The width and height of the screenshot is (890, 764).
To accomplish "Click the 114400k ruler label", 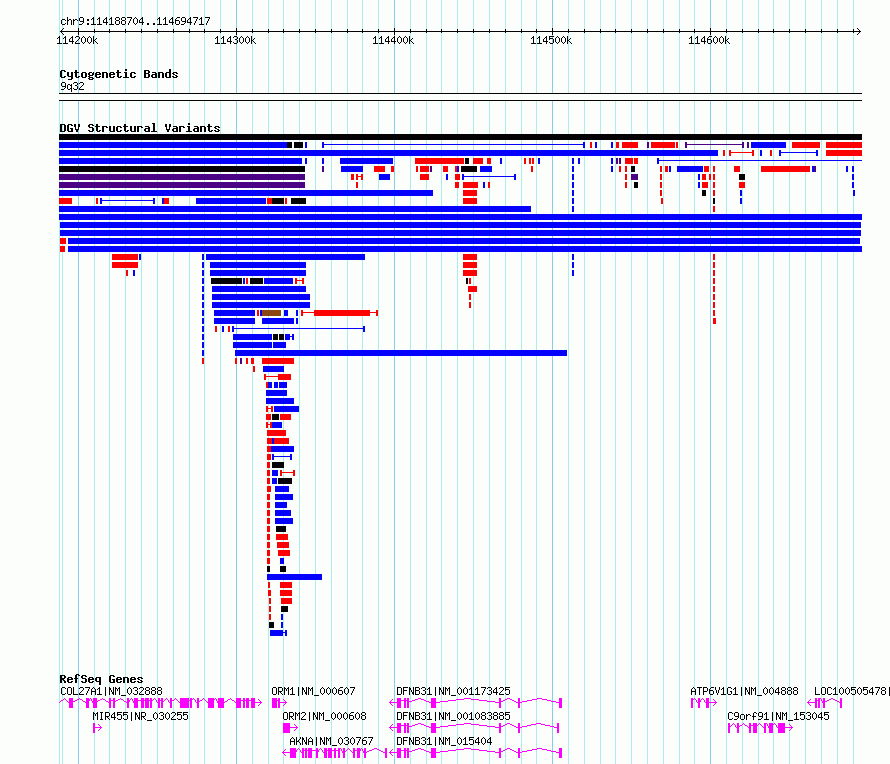I will click(x=393, y=40).
